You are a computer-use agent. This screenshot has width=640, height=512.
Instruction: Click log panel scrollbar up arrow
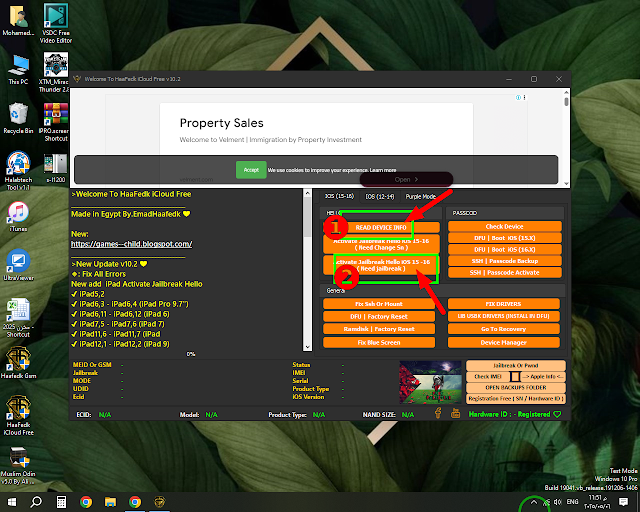307,193
